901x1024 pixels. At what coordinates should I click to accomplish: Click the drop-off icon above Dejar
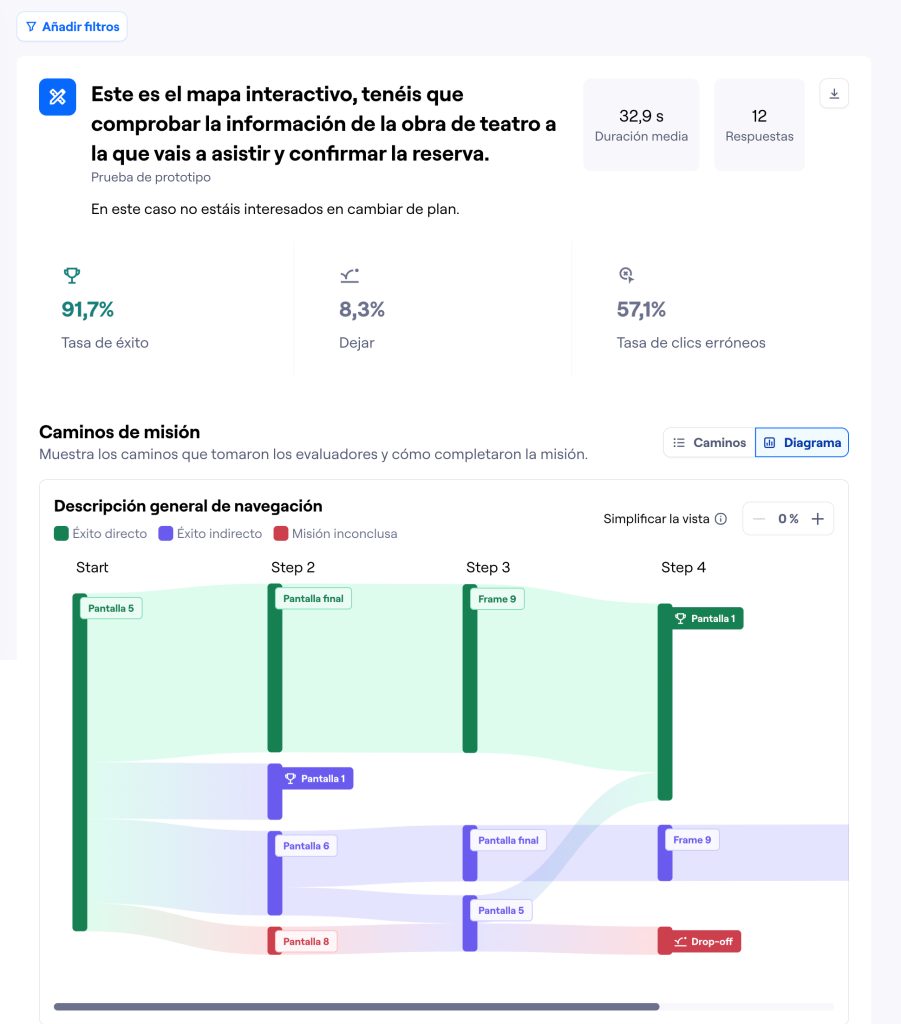[349, 275]
